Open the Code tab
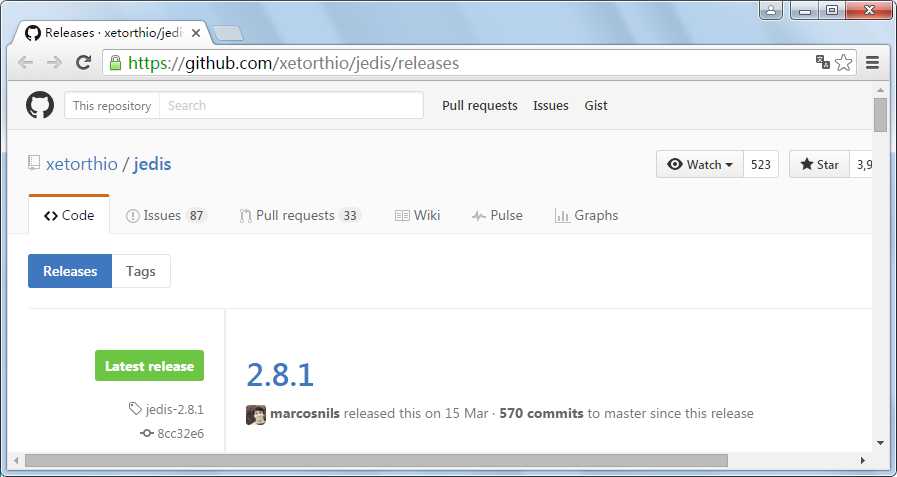 click(x=69, y=216)
